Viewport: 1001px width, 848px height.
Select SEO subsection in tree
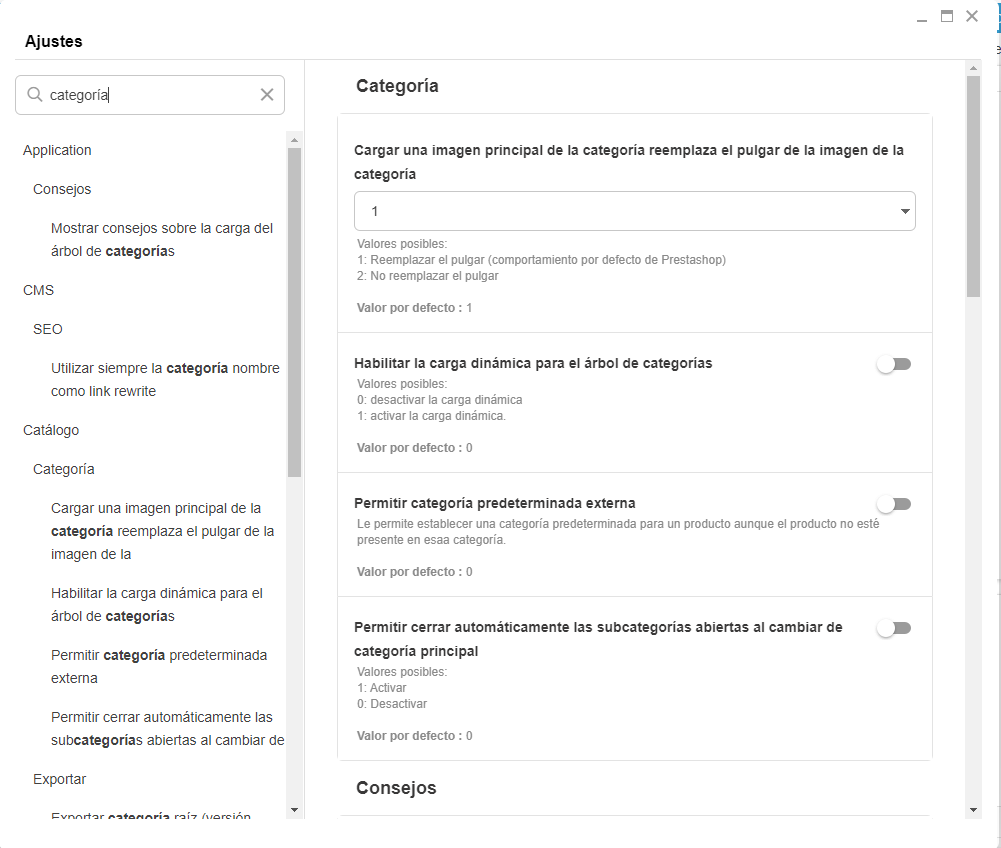[48, 329]
